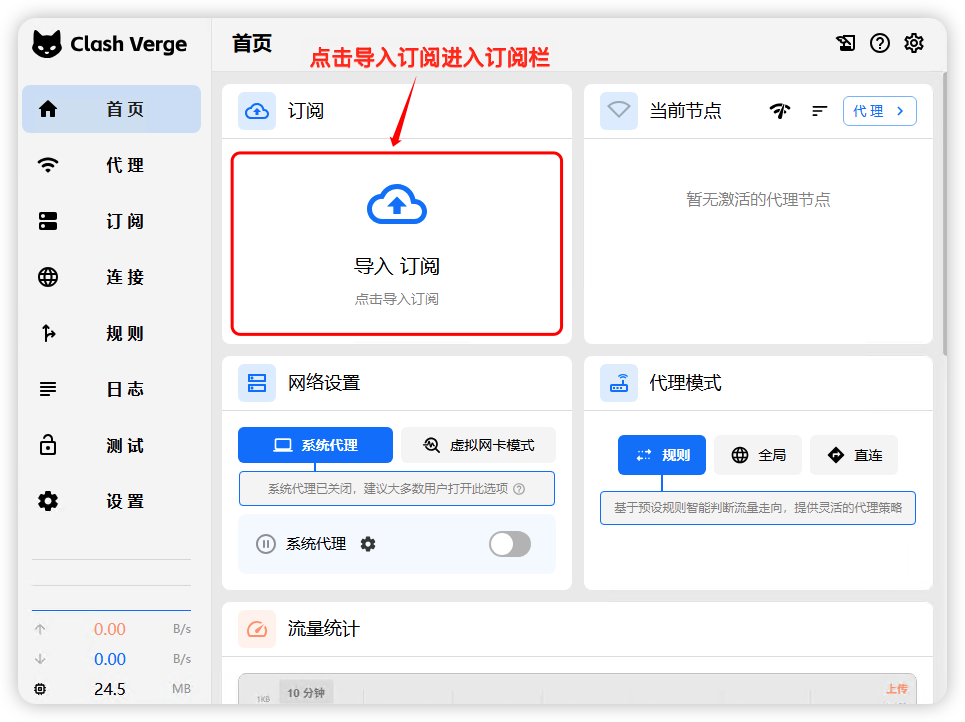Switch to 虚拟网卡模式 option

coord(478,445)
